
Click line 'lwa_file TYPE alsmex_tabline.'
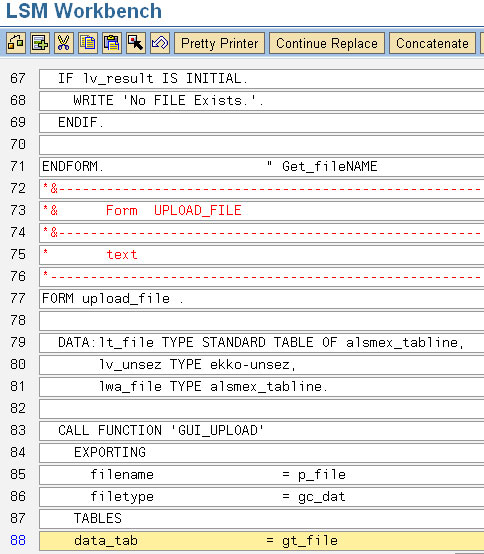click(261, 387)
